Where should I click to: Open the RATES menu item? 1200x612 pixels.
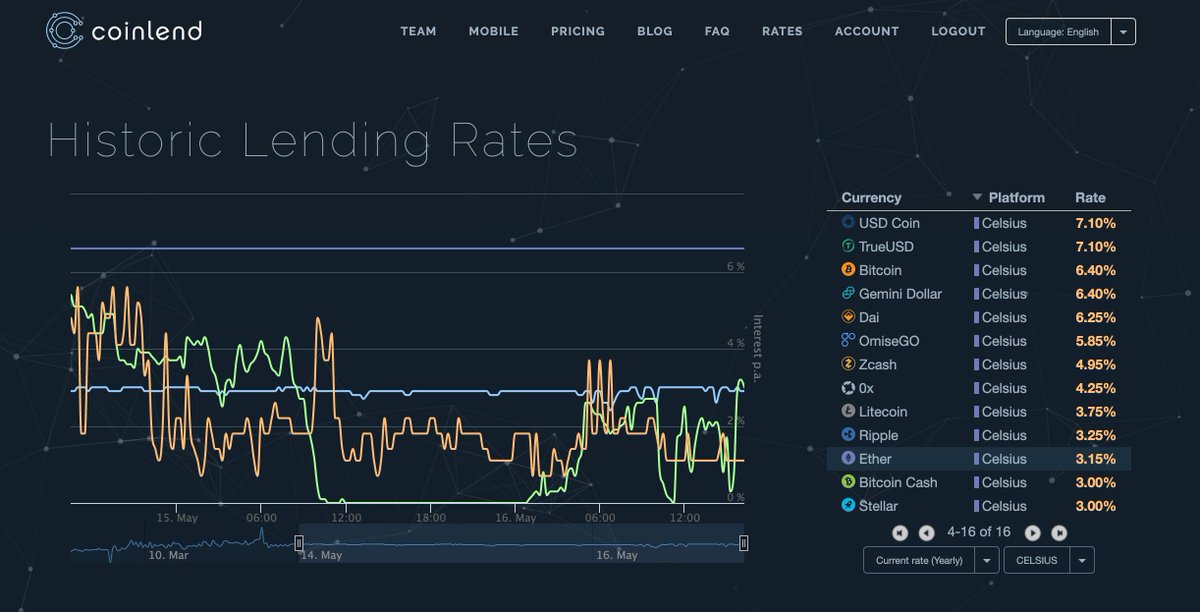pos(782,31)
